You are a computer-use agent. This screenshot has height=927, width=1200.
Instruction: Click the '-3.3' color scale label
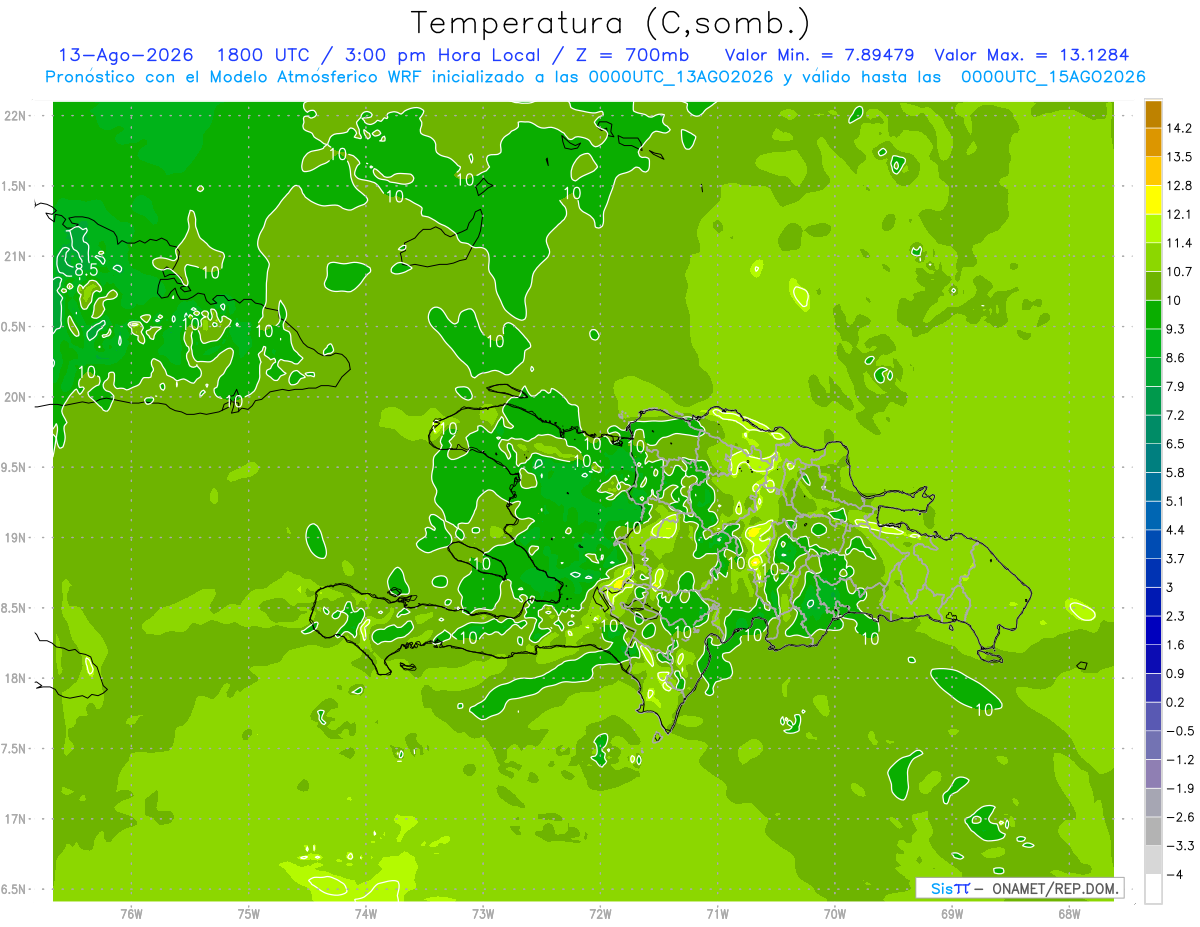point(1180,846)
